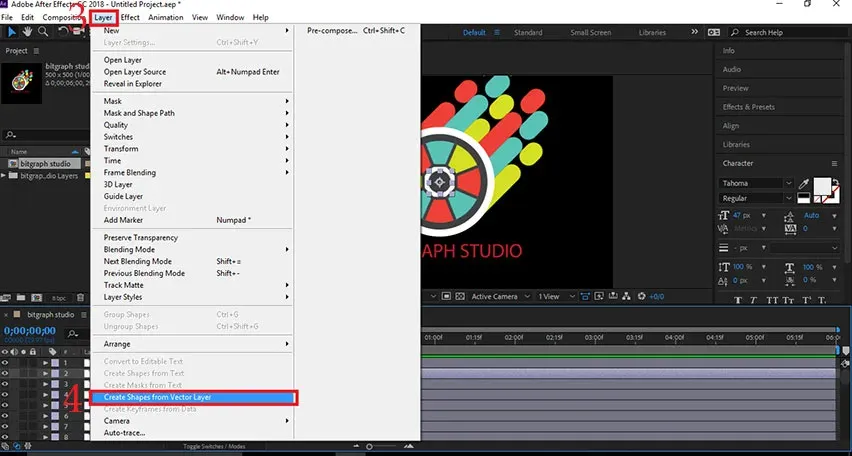Show more workspaces via double-arrow icon
Image resolution: width=852 pixels, height=456 pixels.
point(694,32)
